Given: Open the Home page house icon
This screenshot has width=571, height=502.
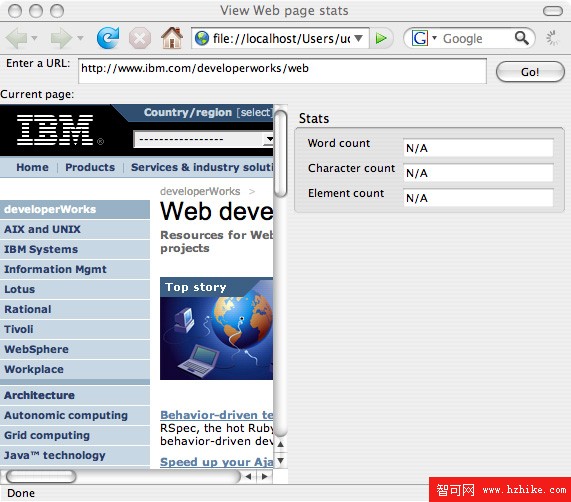Looking at the screenshot, I should 172,38.
